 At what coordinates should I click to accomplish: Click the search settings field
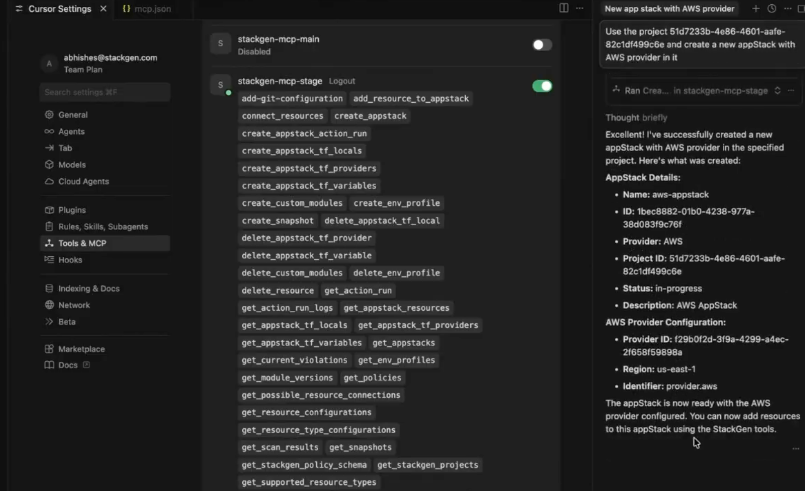pyautogui.click(x=105, y=92)
